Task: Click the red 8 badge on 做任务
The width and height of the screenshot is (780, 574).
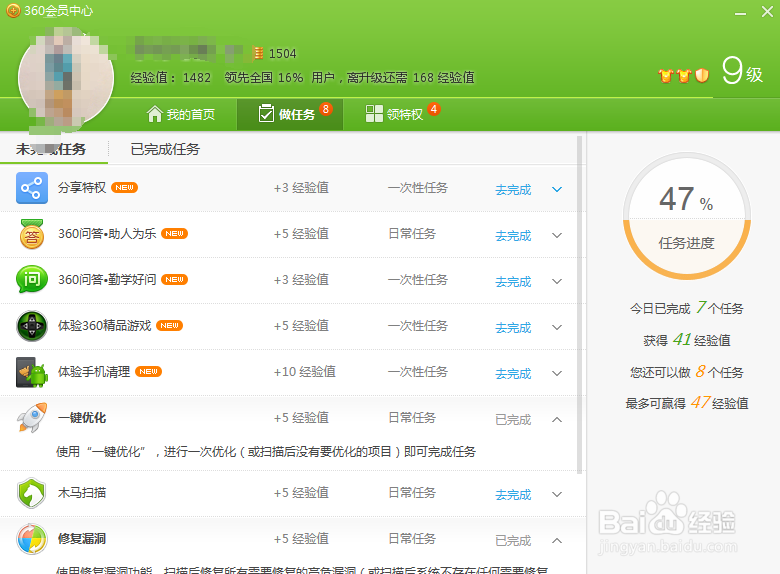Action: click(x=326, y=109)
